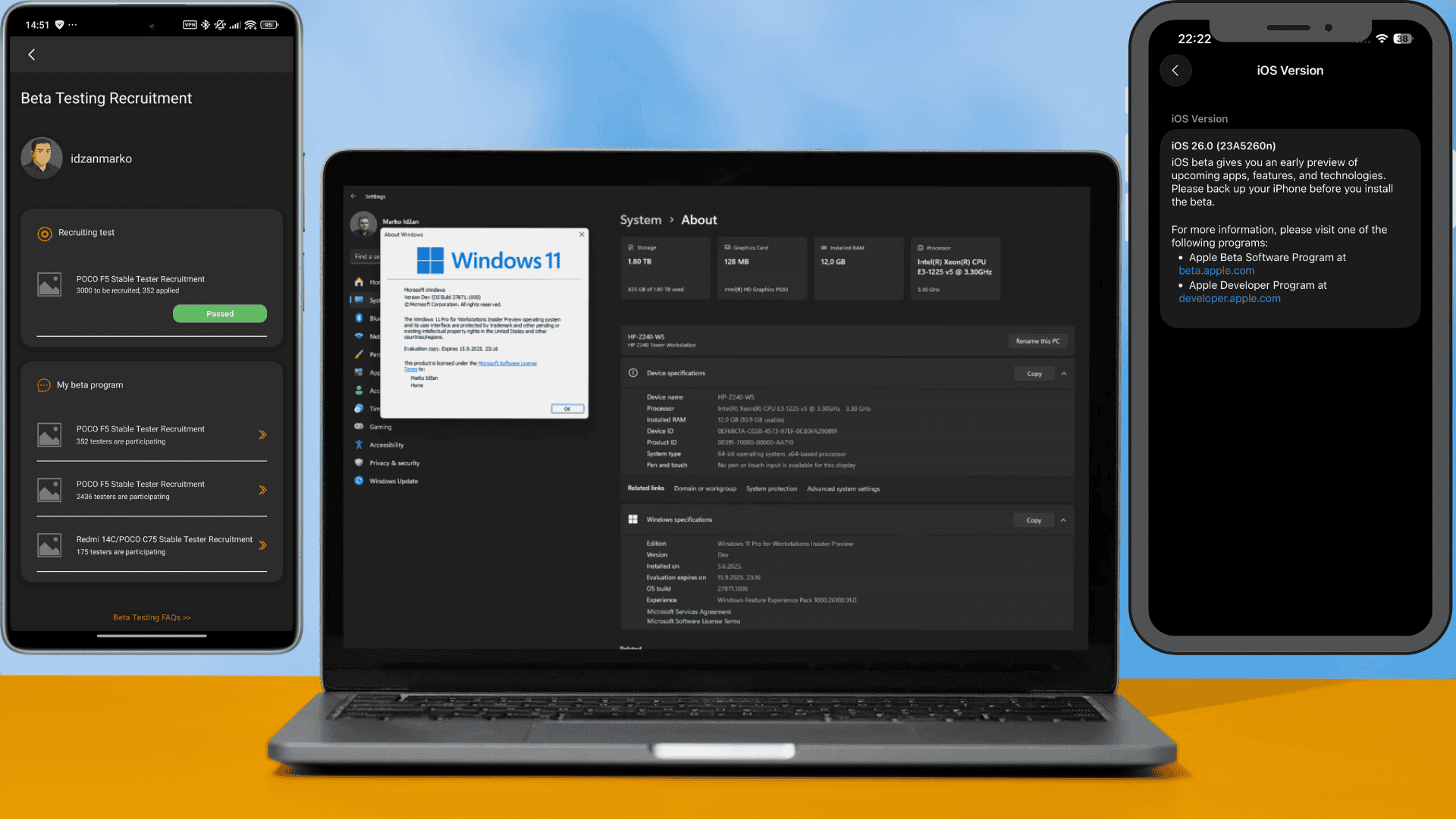Tap the Recruiting test target icon

click(45, 234)
